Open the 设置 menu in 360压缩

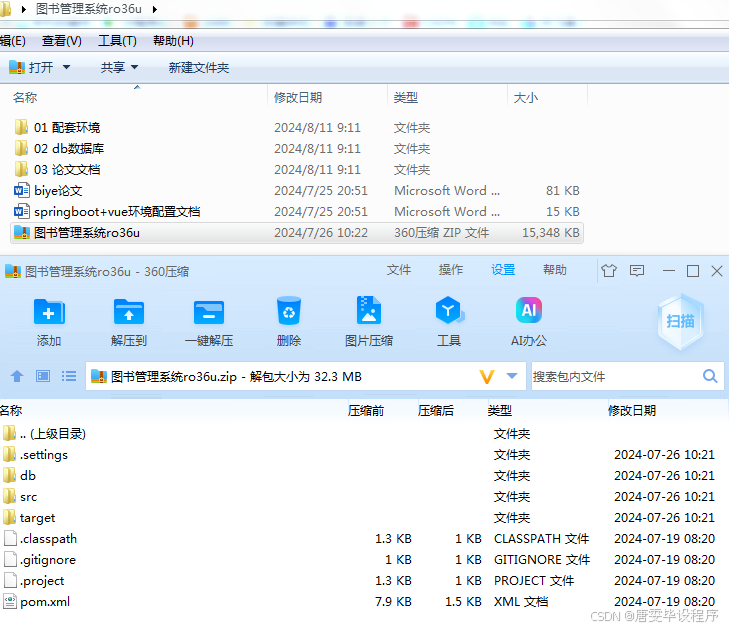click(x=503, y=270)
